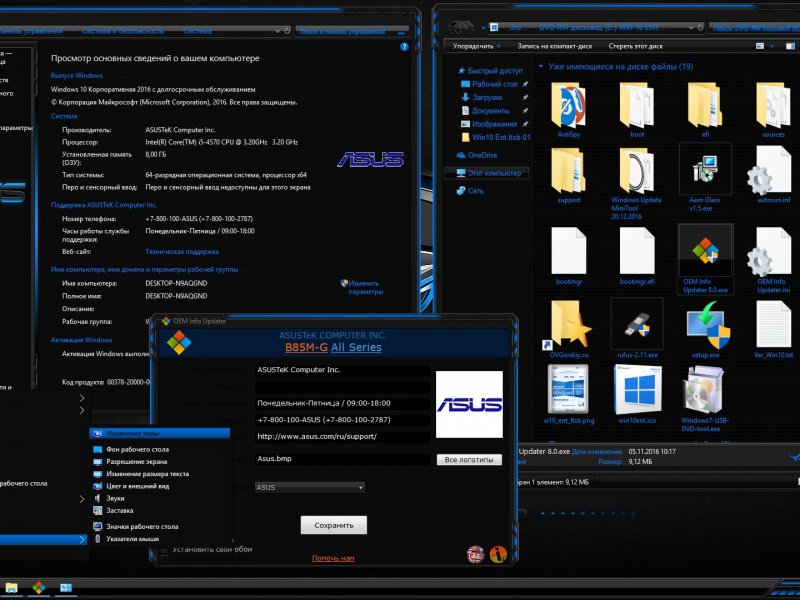Select the win10ent.ico file
This screenshot has width=800, height=600.
pyautogui.click(x=637, y=395)
